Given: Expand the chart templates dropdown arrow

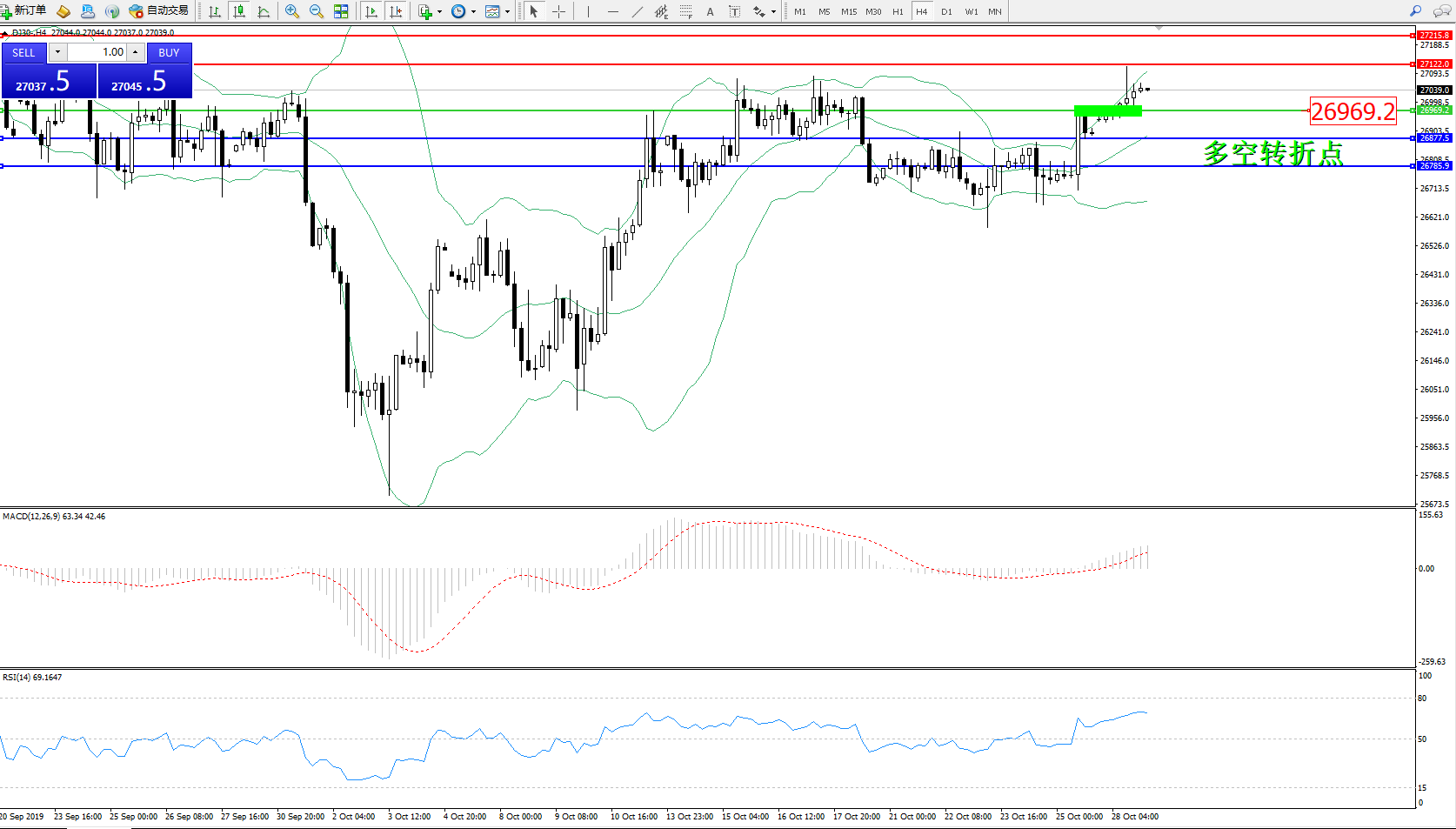Looking at the screenshot, I should click(507, 12).
